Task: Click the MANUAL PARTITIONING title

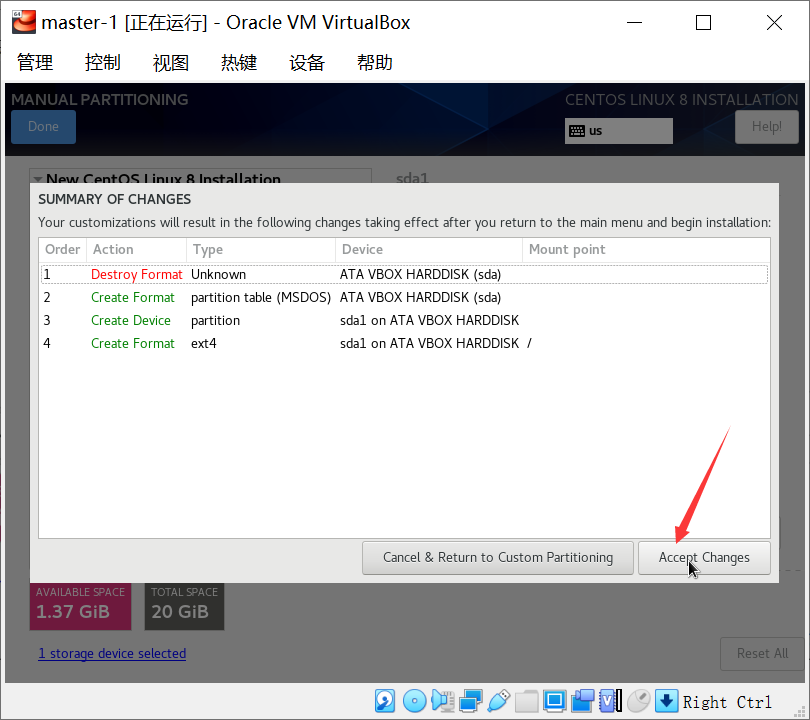Action: click(x=100, y=99)
